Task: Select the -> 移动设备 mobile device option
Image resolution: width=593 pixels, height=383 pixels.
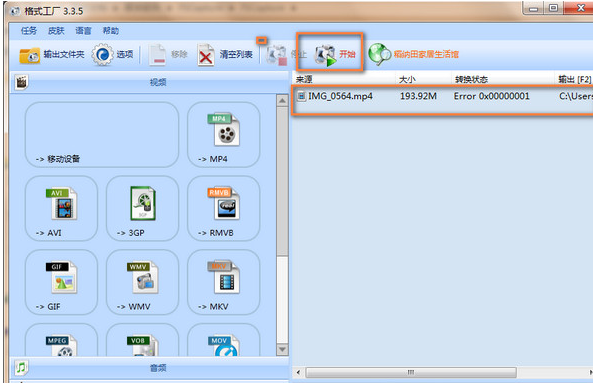Action: [102, 135]
